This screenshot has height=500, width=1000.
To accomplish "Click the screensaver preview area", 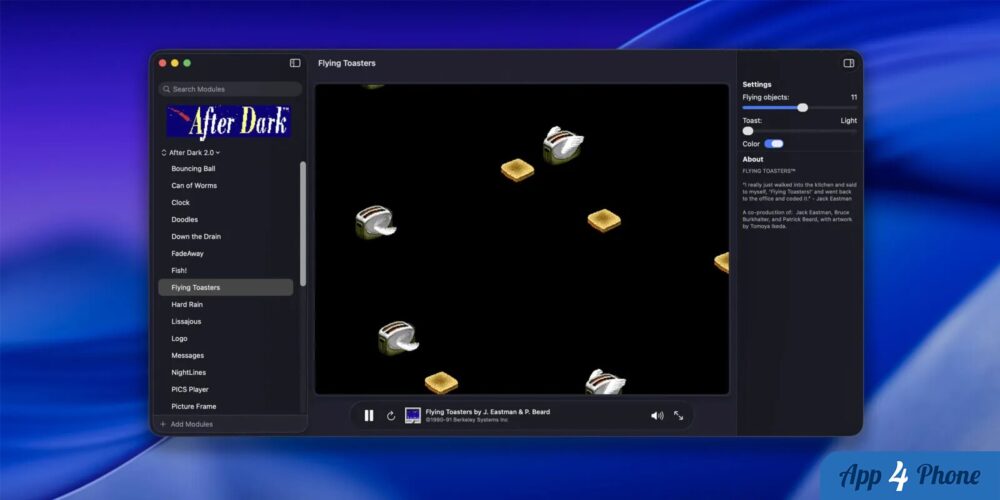I will coord(522,239).
